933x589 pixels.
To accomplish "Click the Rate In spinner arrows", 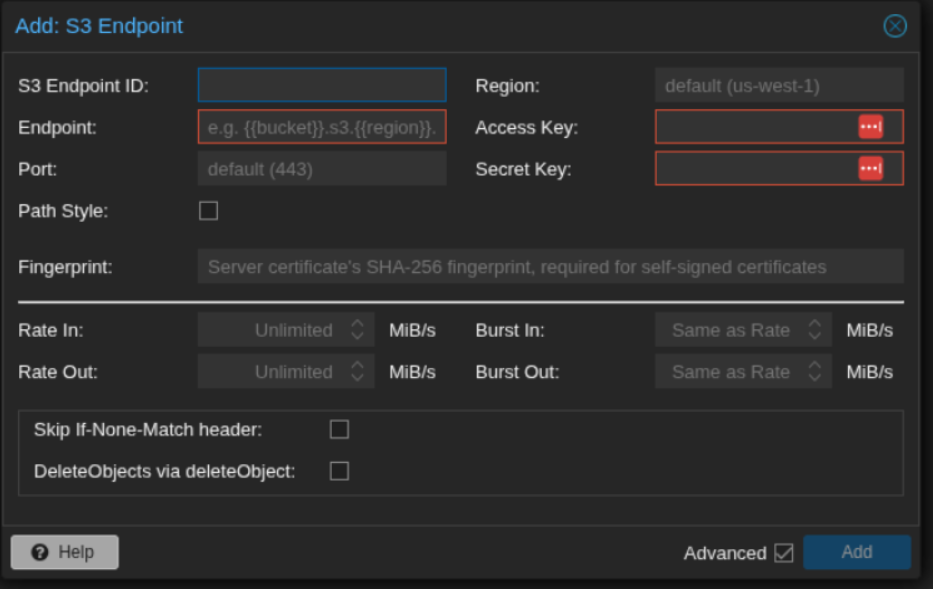I will click(357, 330).
